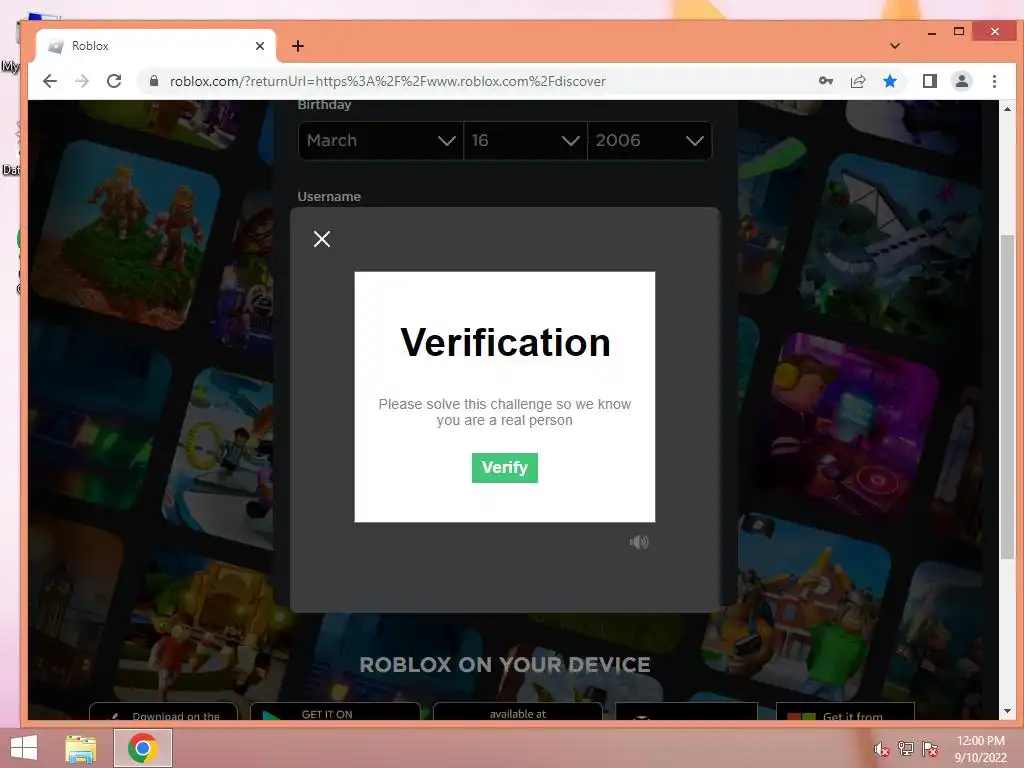Click the GET IT ON store badge
1024x768 pixels.
coord(335,712)
